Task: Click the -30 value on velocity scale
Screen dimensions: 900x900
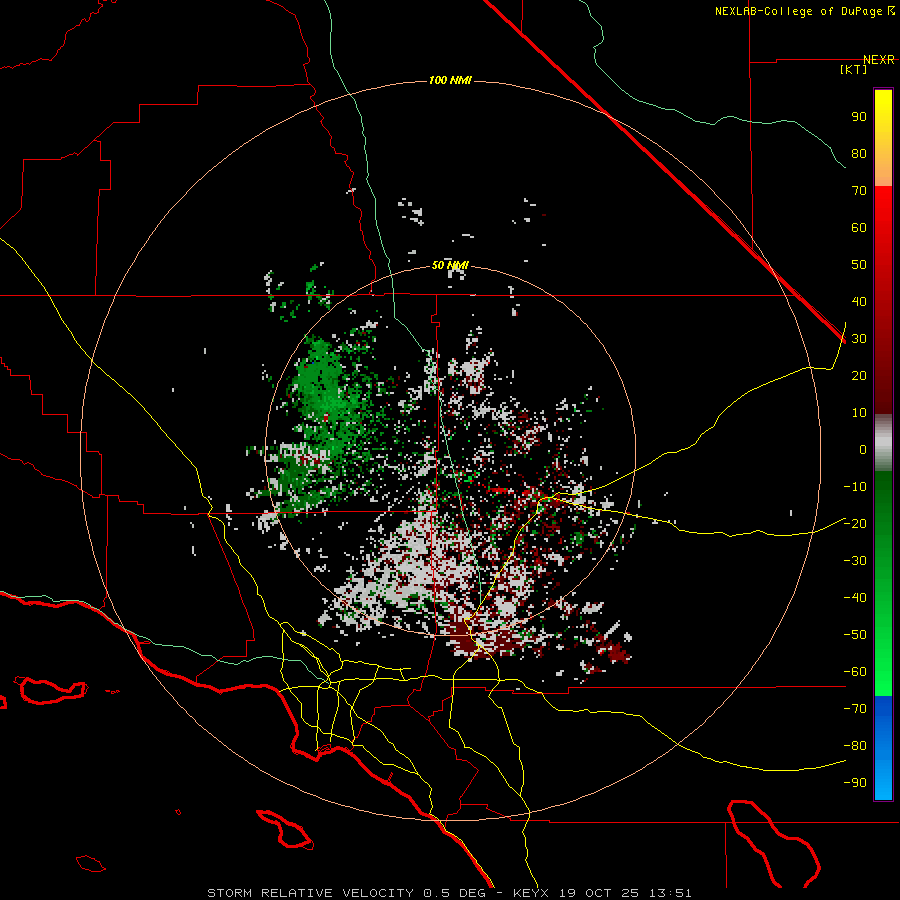Action: (x=855, y=561)
